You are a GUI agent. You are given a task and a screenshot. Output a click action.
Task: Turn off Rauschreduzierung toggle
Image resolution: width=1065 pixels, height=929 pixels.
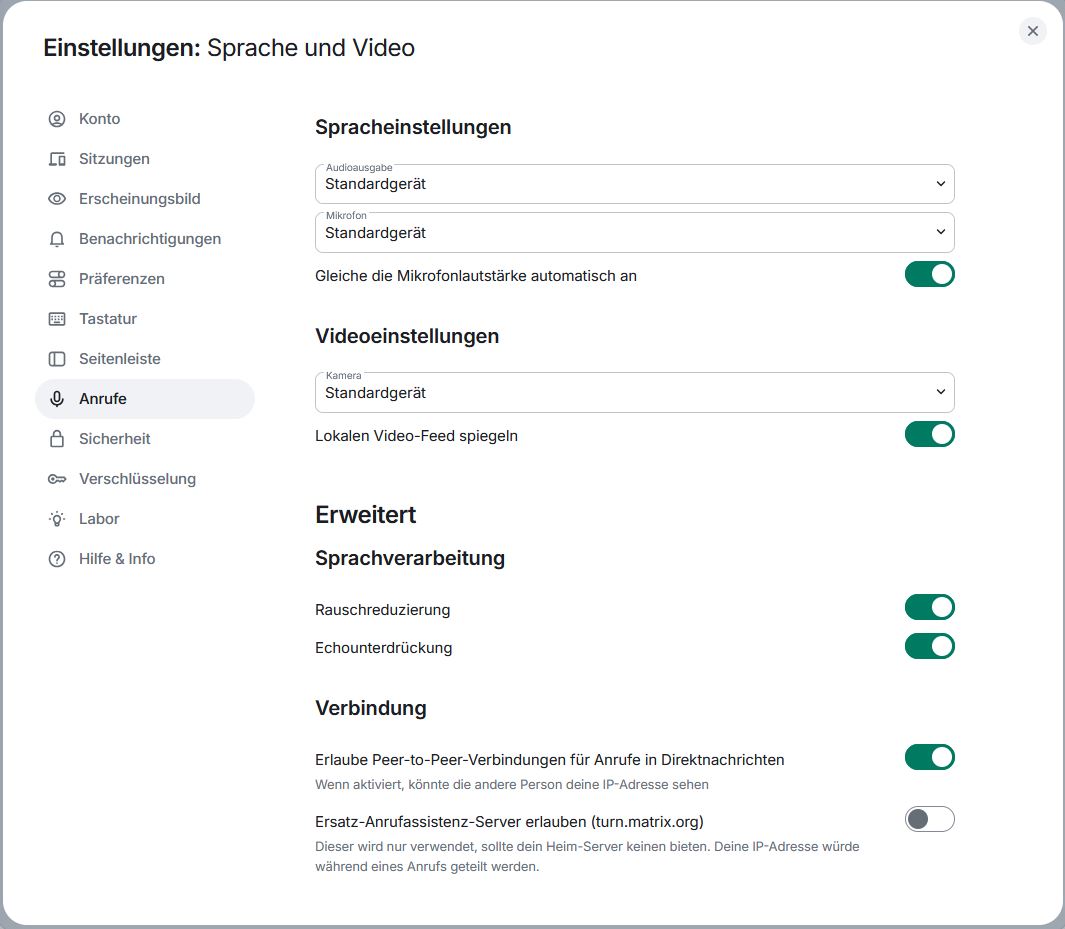click(929, 608)
